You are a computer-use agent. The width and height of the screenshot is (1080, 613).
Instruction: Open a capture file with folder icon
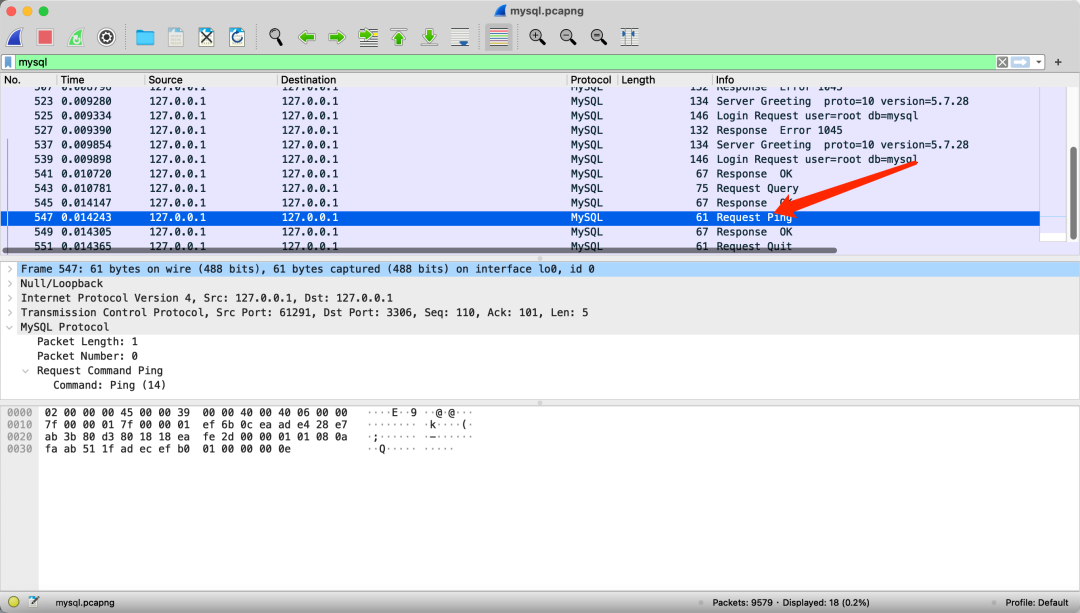pos(145,37)
